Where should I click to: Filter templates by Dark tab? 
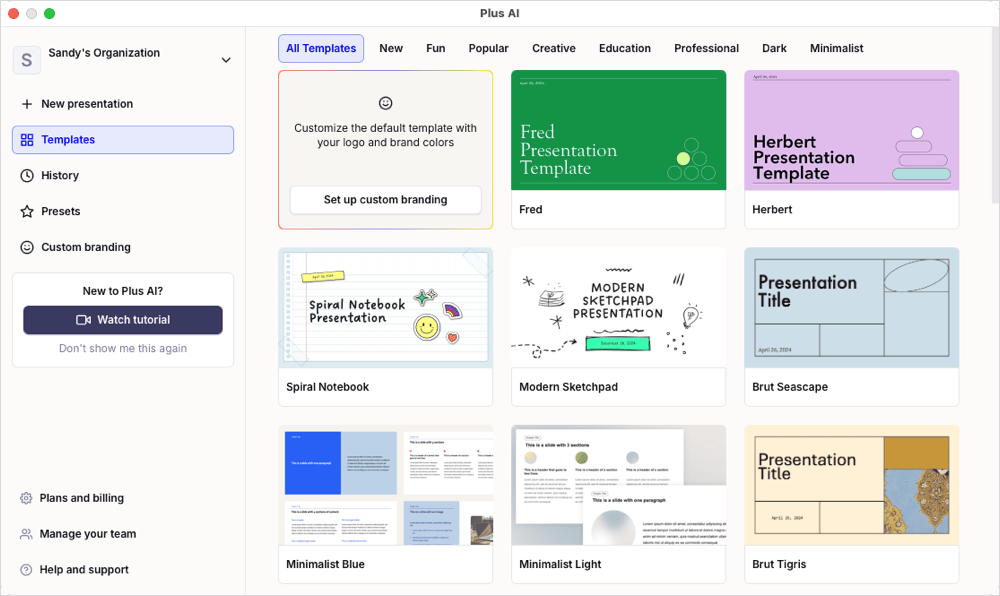coord(774,48)
